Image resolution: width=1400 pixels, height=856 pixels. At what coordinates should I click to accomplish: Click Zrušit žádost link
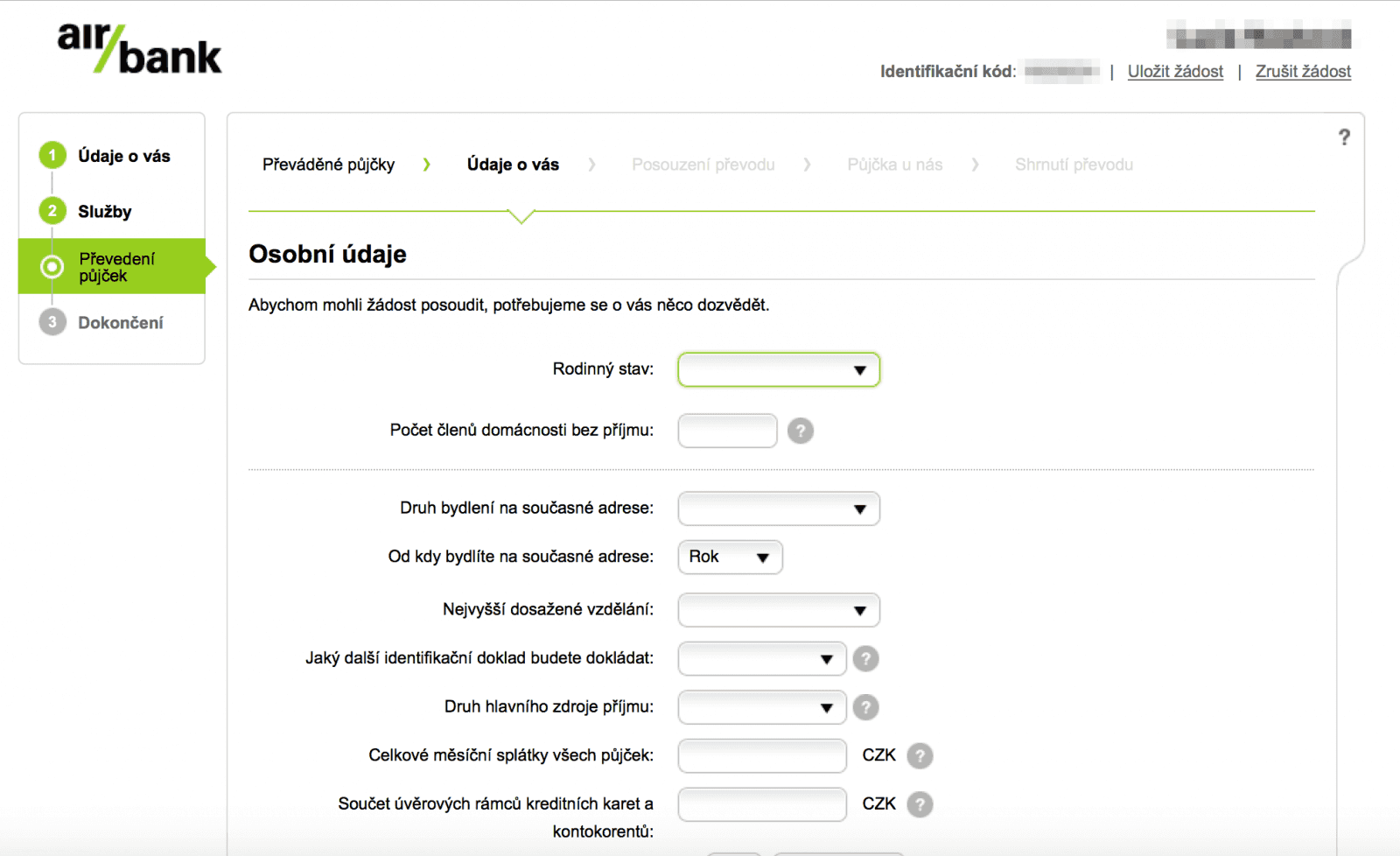(1303, 72)
